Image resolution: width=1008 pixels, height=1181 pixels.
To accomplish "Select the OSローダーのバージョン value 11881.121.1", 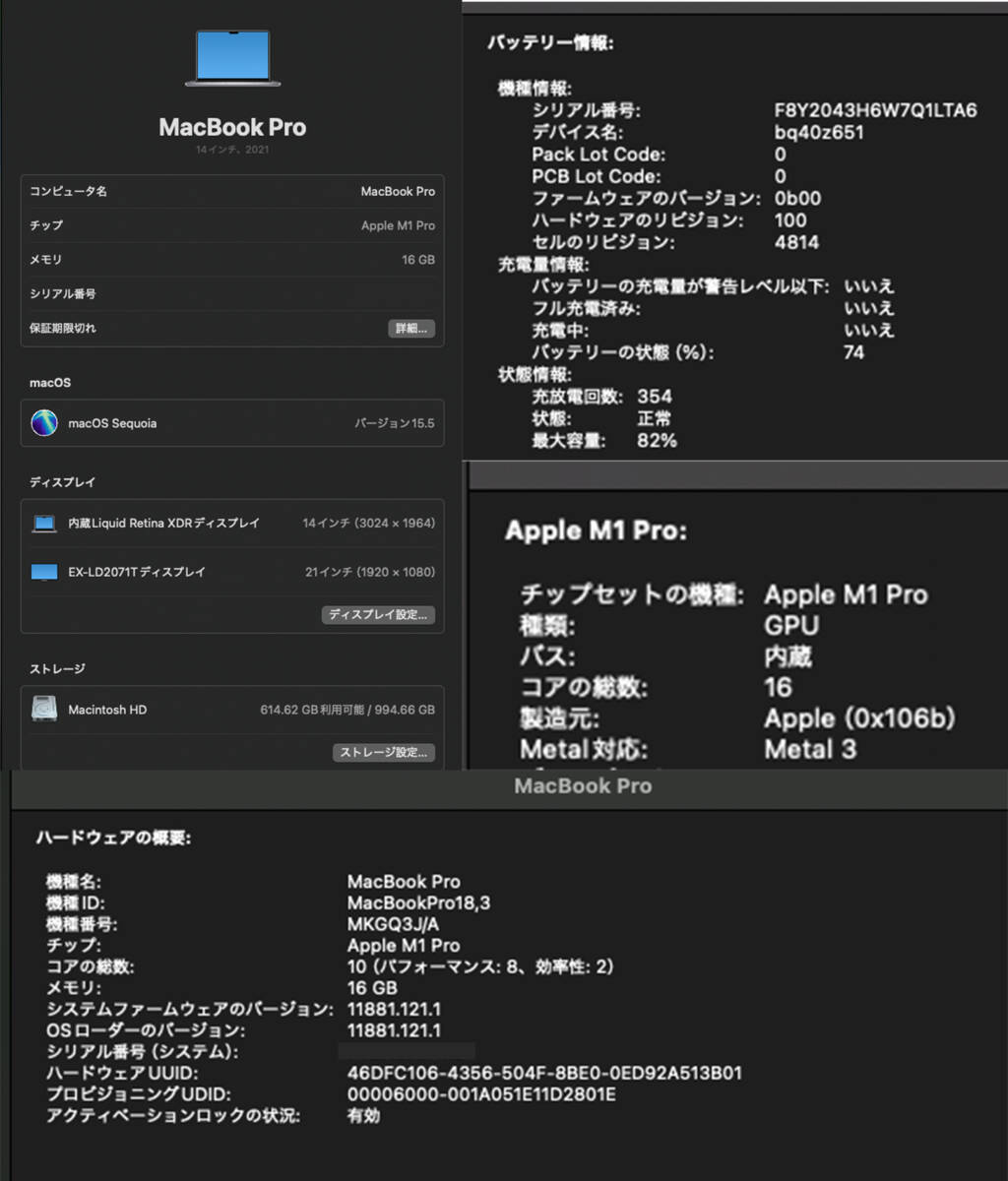I will [394, 1031].
